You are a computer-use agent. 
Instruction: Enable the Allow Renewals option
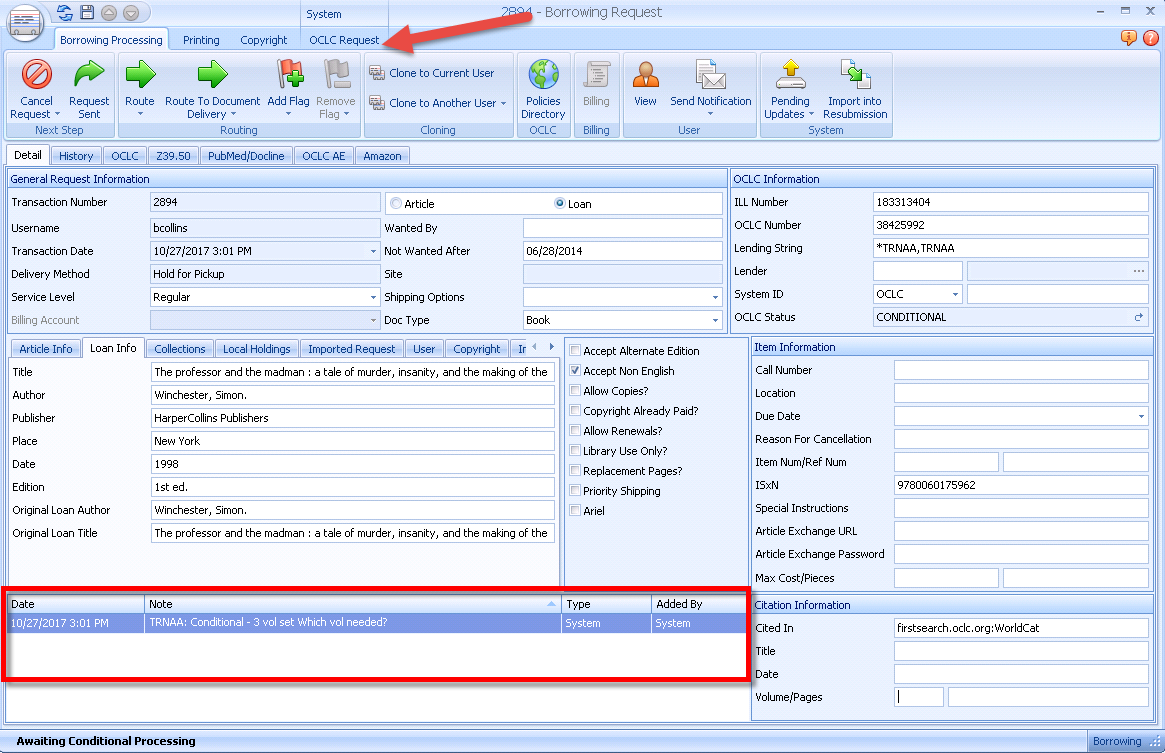tap(577, 431)
